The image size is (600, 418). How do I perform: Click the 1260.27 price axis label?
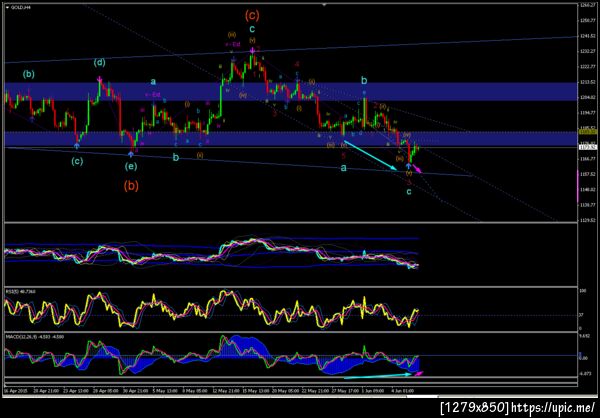click(x=588, y=5)
